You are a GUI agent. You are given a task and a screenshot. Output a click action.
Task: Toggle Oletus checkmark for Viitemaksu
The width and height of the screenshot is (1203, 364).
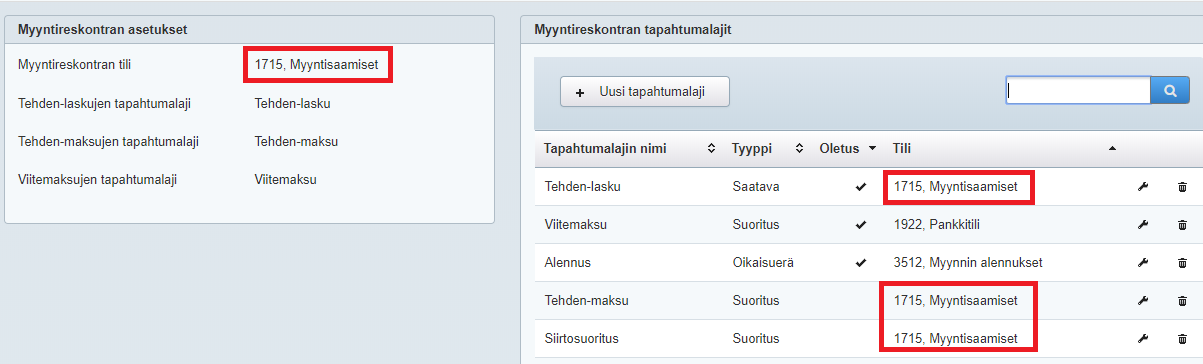[861, 225]
